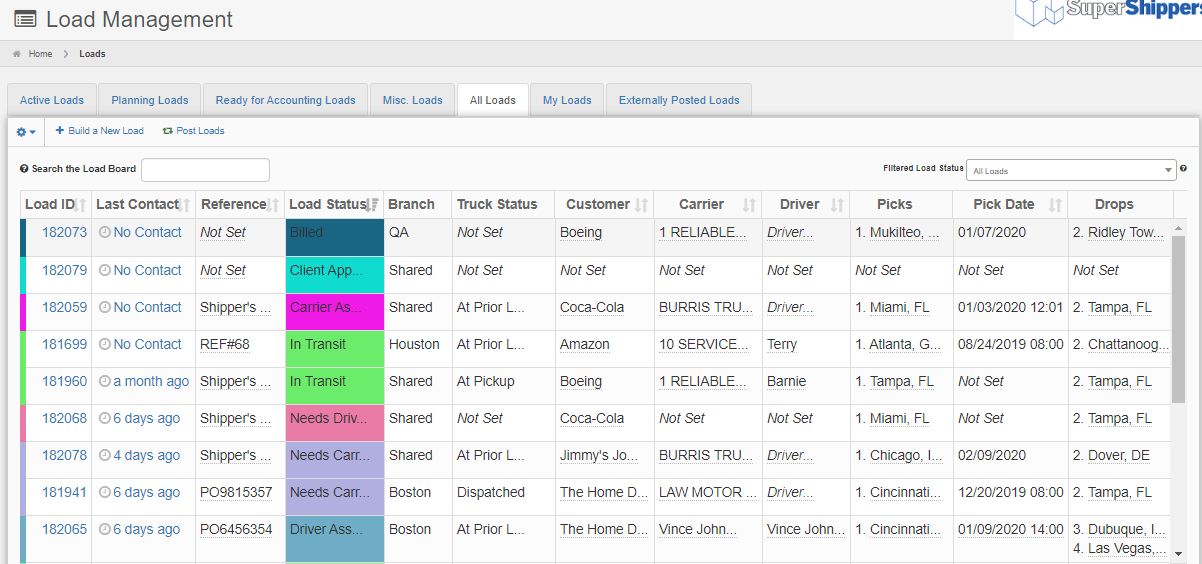Viewport: 1202px width, 564px height.
Task: Open load 182065
Action: point(64,529)
